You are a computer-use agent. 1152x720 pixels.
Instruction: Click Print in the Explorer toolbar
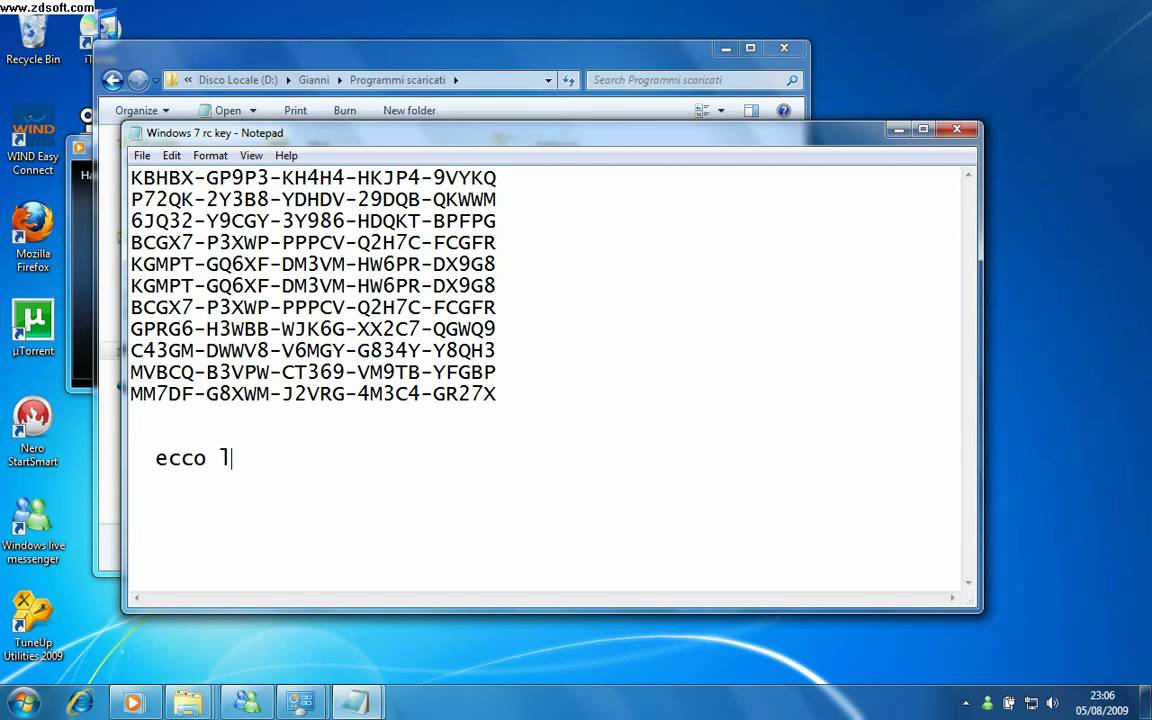tap(295, 110)
